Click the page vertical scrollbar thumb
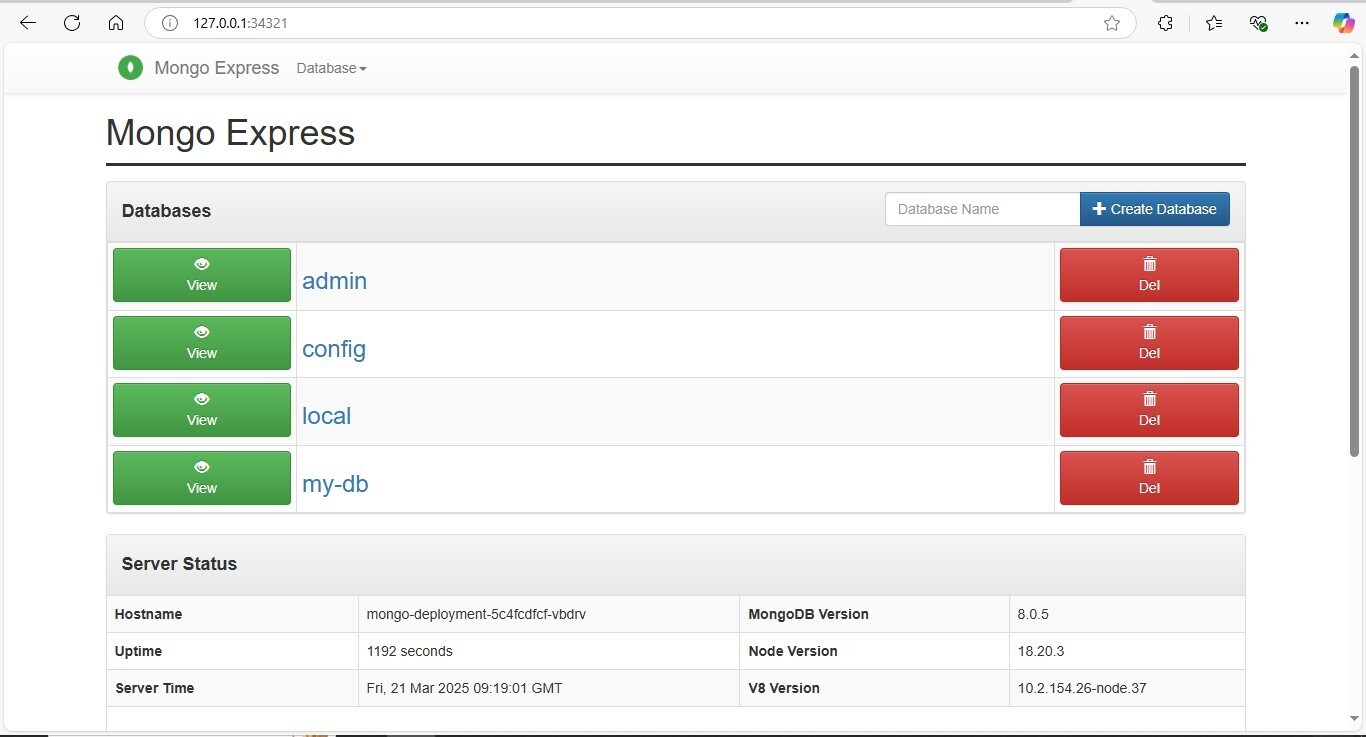The image size is (1366, 737). click(1356, 260)
